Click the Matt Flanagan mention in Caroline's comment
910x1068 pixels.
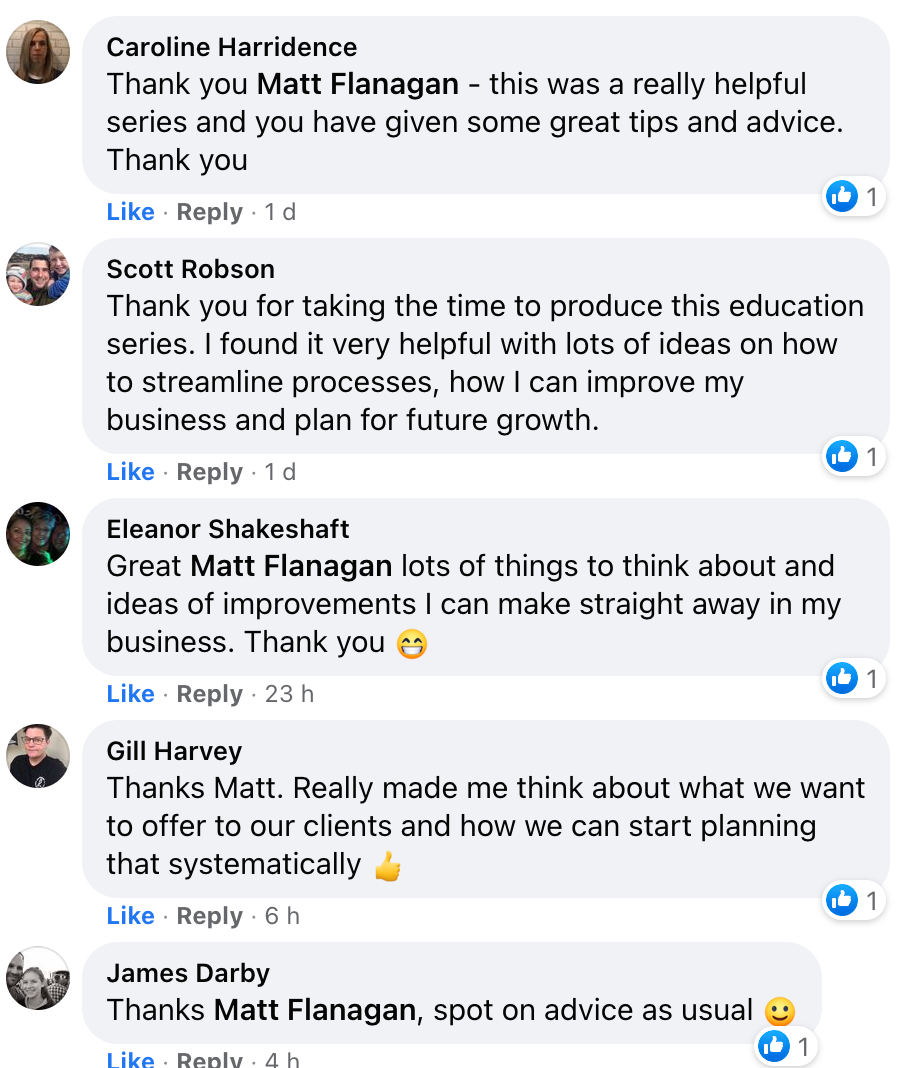click(357, 84)
